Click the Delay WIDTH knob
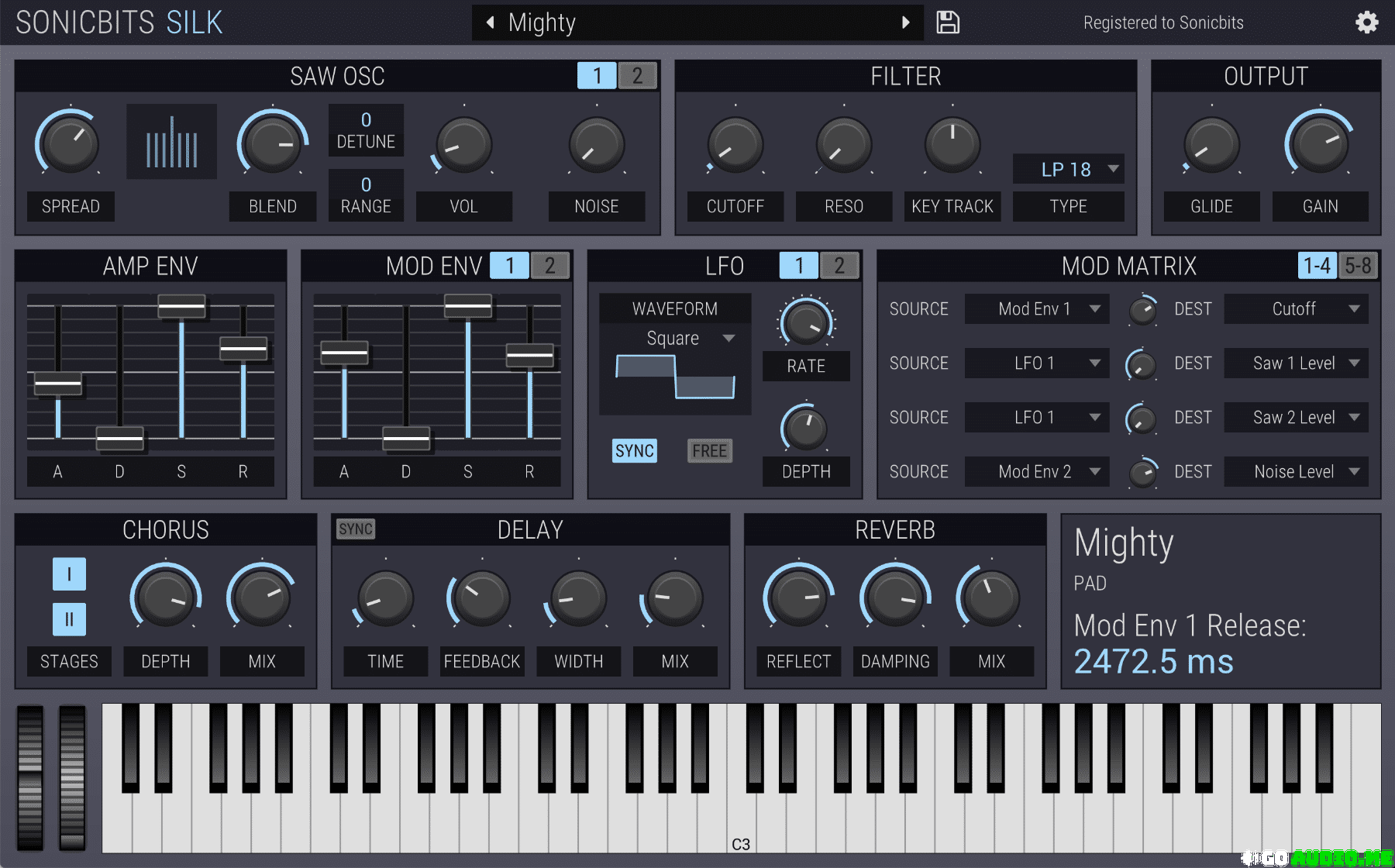1395x868 pixels. (578, 598)
